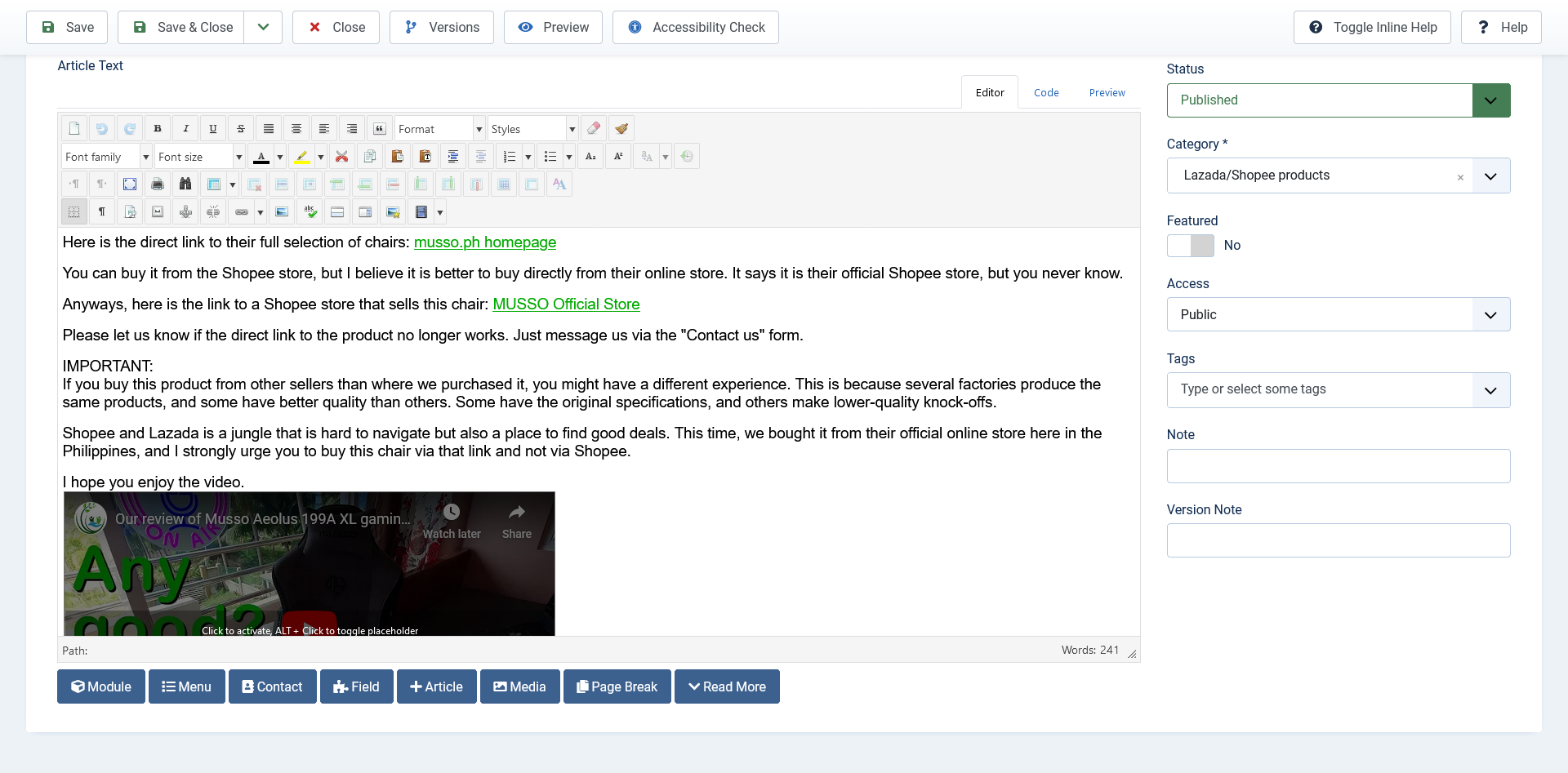
Task: Toggle bold formatting
Action: point(158,129)
